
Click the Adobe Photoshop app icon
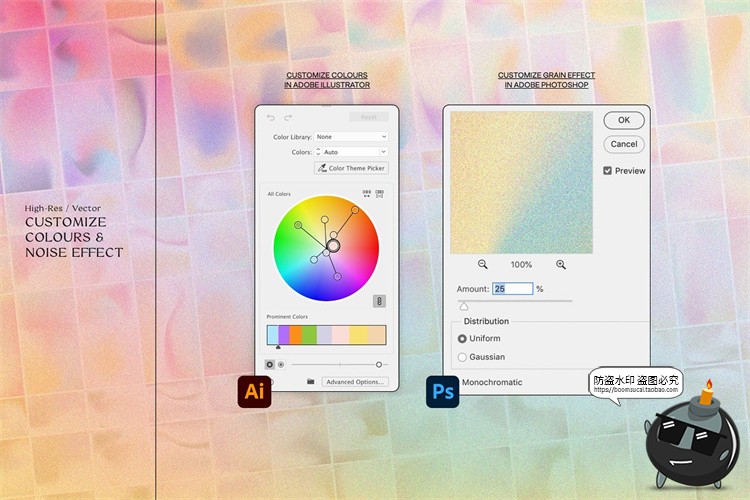pyautogui.click(x=442, y=391)
